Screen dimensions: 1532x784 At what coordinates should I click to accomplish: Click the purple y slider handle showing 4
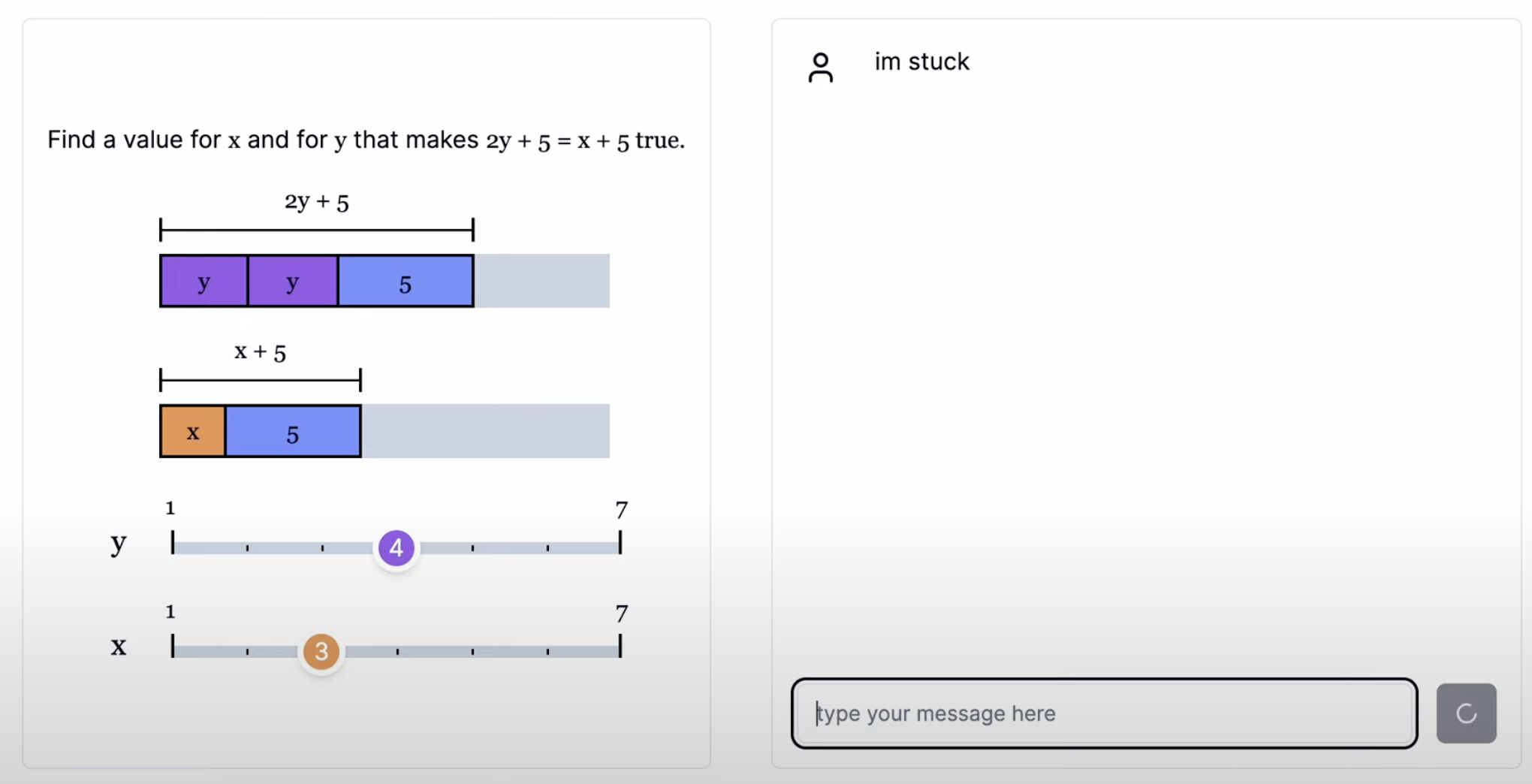pos(397,548)
